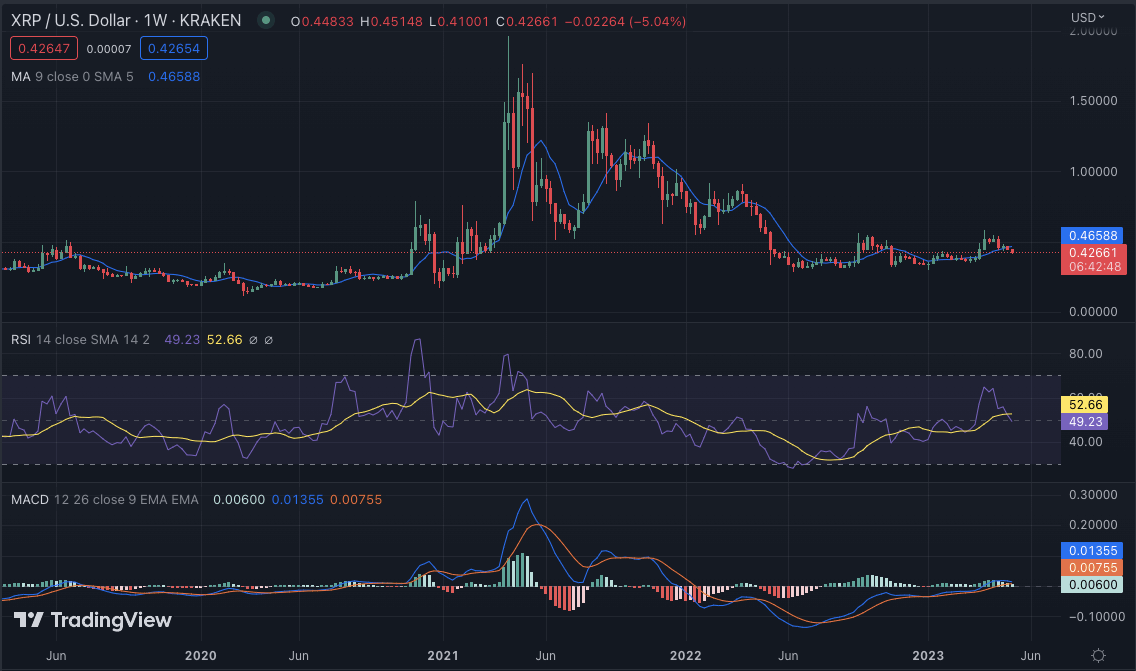The image size is (1136, 671).
Task: Click MACD line value 0.01355 in legend
Action: [x=298, y=500]
